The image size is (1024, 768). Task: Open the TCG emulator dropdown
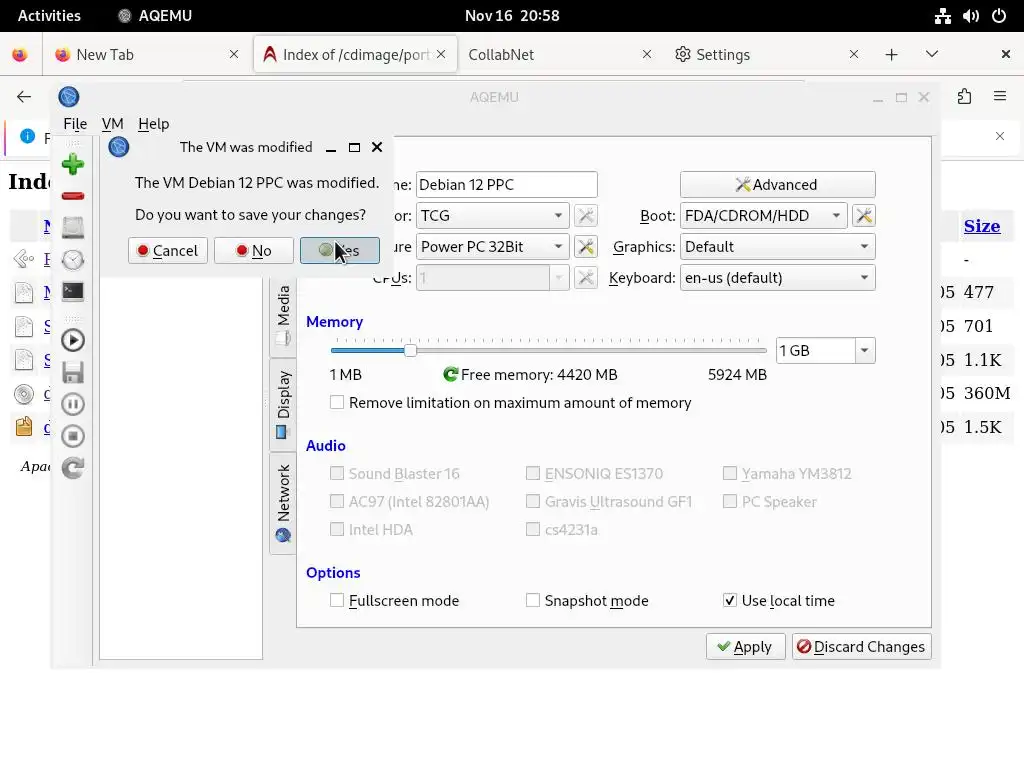coord(492,216)
